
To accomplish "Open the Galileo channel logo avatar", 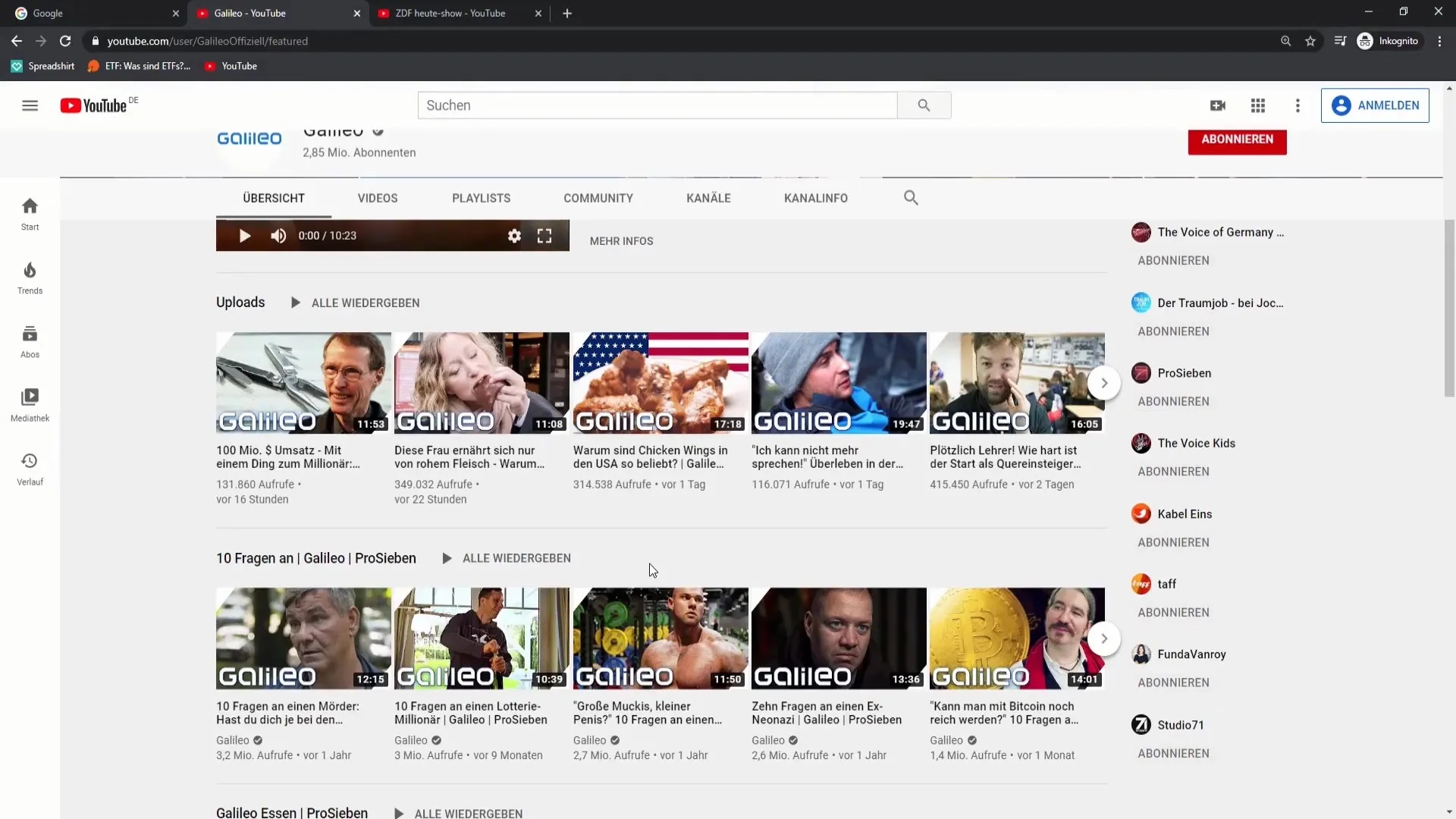I will (x=249, y=139).
